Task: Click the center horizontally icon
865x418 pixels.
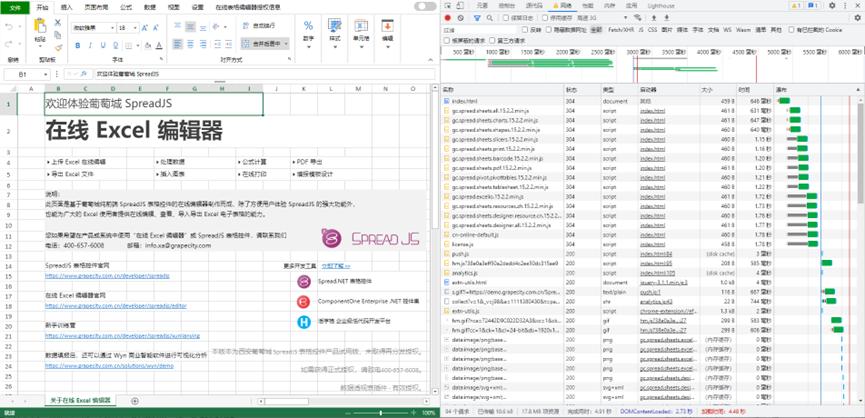Action: pyautogui.click(x=190, y=44)
